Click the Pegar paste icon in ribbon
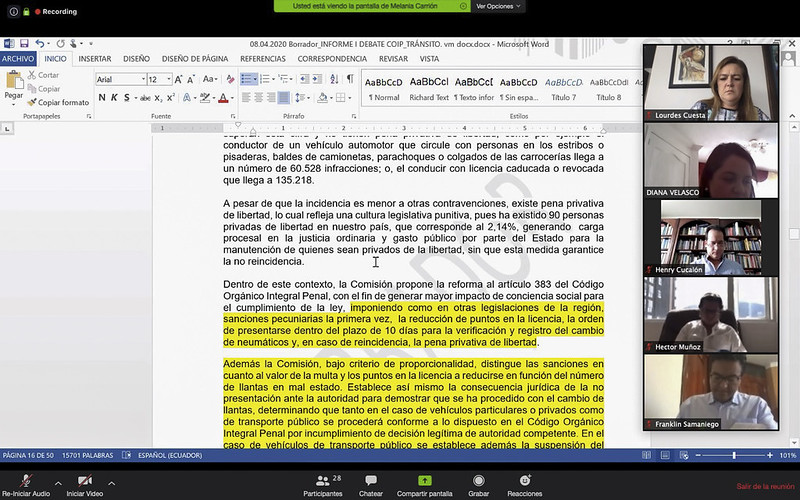 click(14, 82)
